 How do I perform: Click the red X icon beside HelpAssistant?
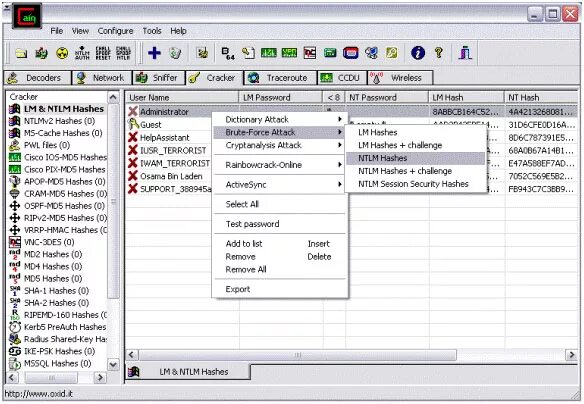[133, 137]
